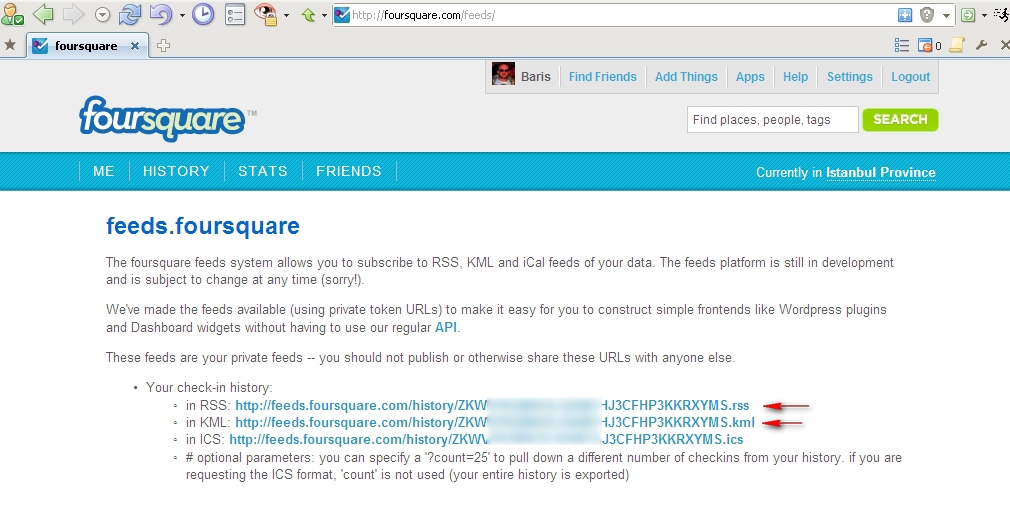
Task: Click the green up-level arrow icon
Action: pos(309,14)
